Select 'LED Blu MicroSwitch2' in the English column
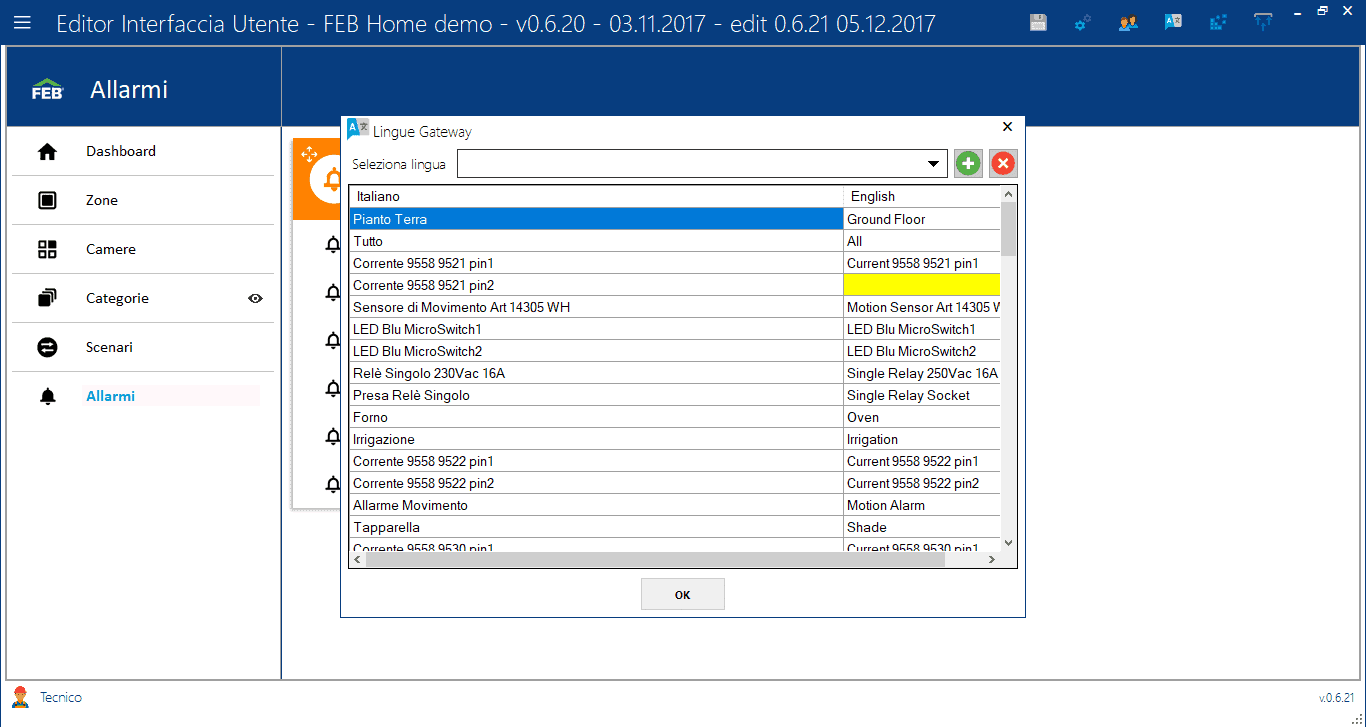Screen dimensions: 1366x727 (922, 351)
